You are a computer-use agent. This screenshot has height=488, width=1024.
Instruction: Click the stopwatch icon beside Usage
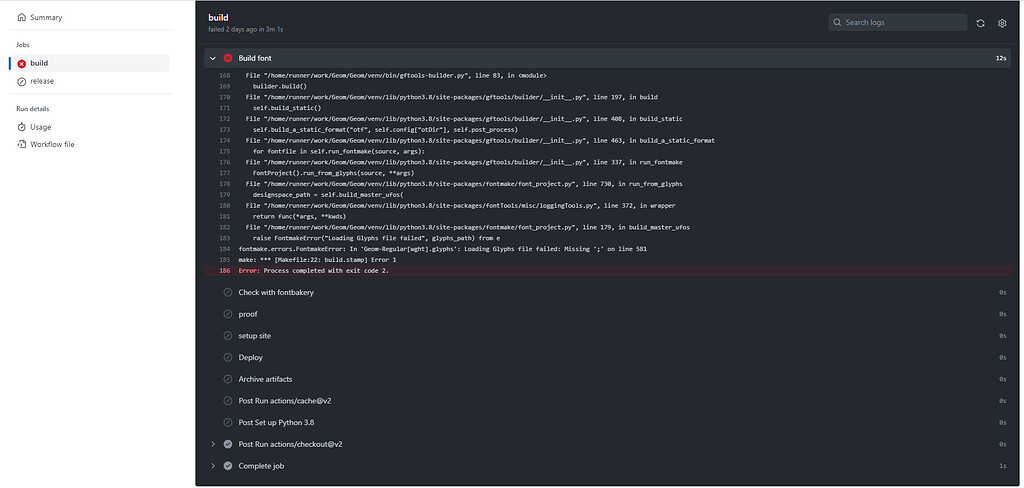click(x=22, y=127)
